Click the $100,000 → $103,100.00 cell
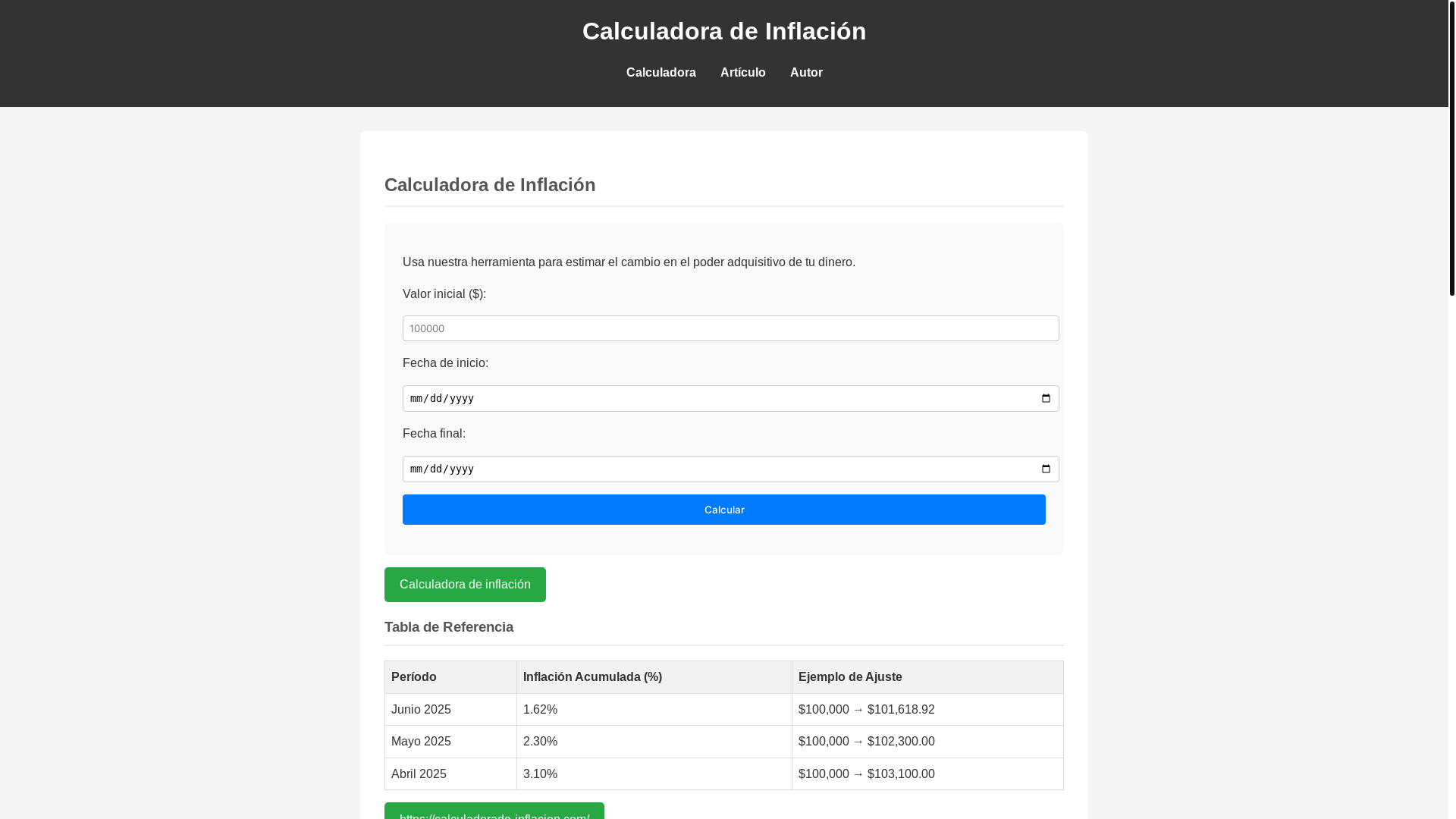The image size is (1456, 819). [927, 774]
